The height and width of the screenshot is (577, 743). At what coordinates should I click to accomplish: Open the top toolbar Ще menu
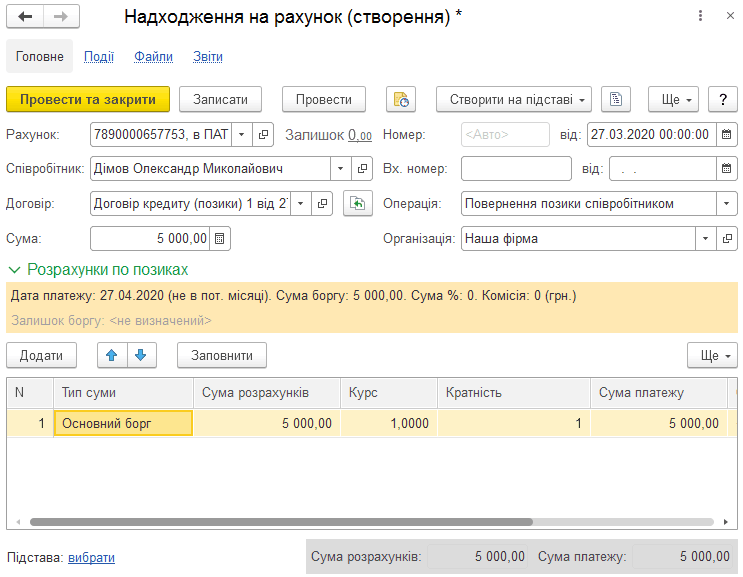coord(673,99)
